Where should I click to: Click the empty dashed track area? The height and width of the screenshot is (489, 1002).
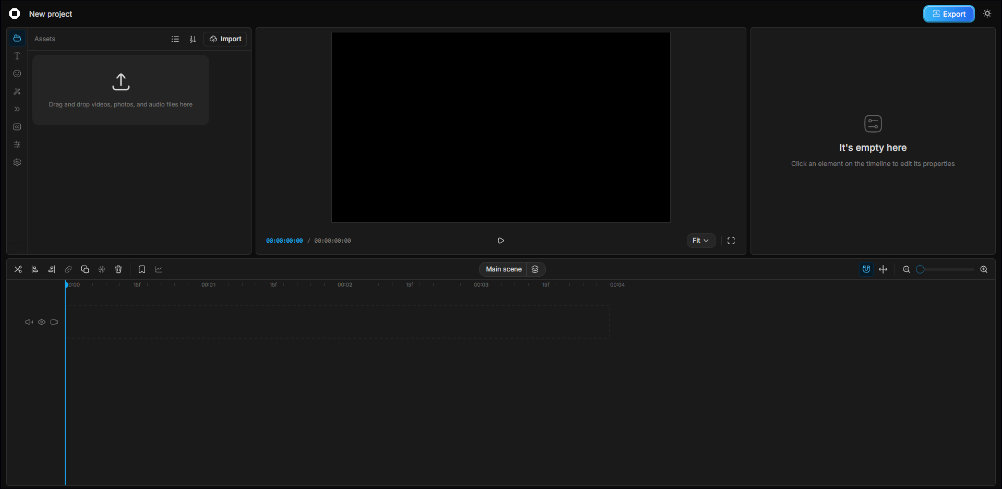click(338, 322)
